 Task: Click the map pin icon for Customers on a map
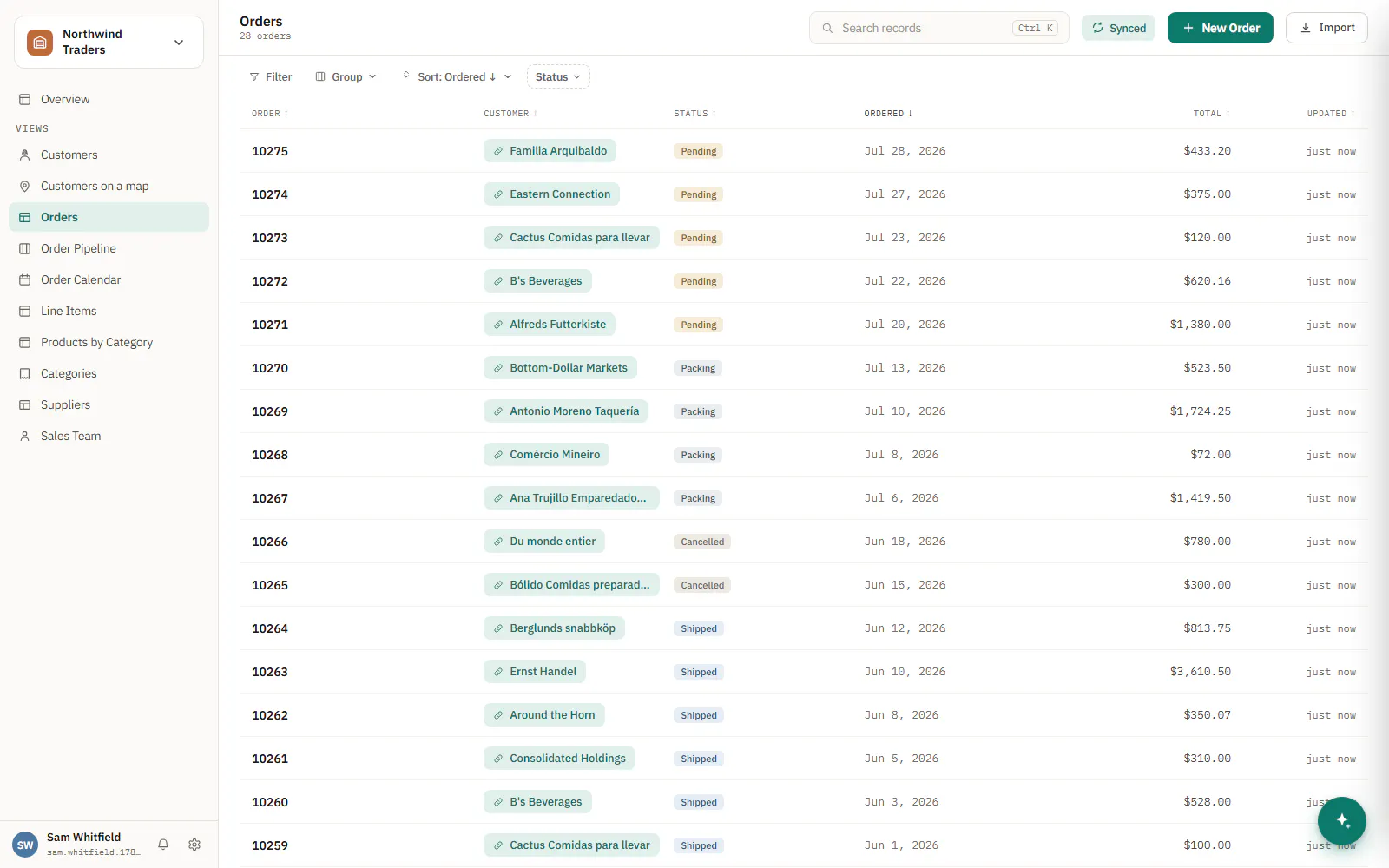pyautogui.click(x=25, y=186)
